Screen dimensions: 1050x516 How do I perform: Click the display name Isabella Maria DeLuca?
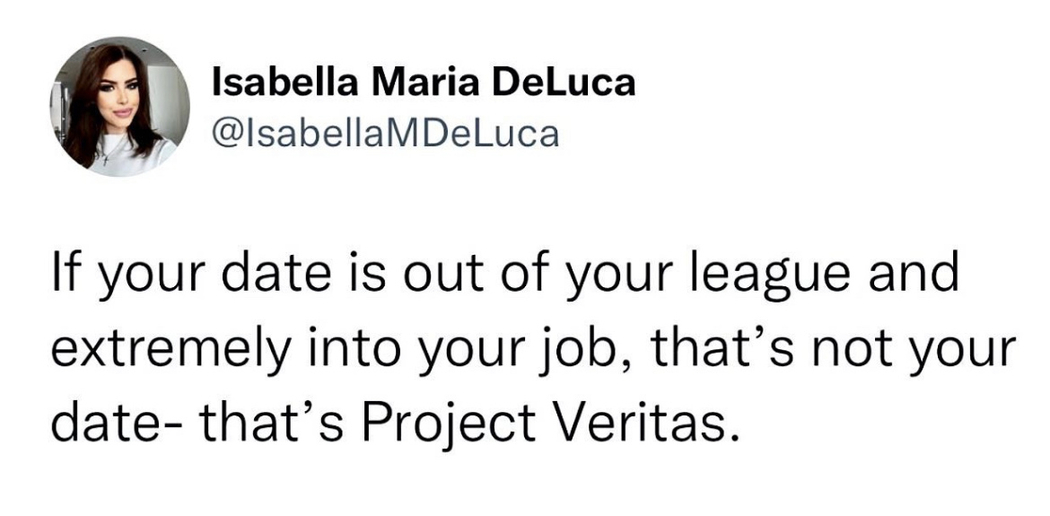tap(423, 82)
